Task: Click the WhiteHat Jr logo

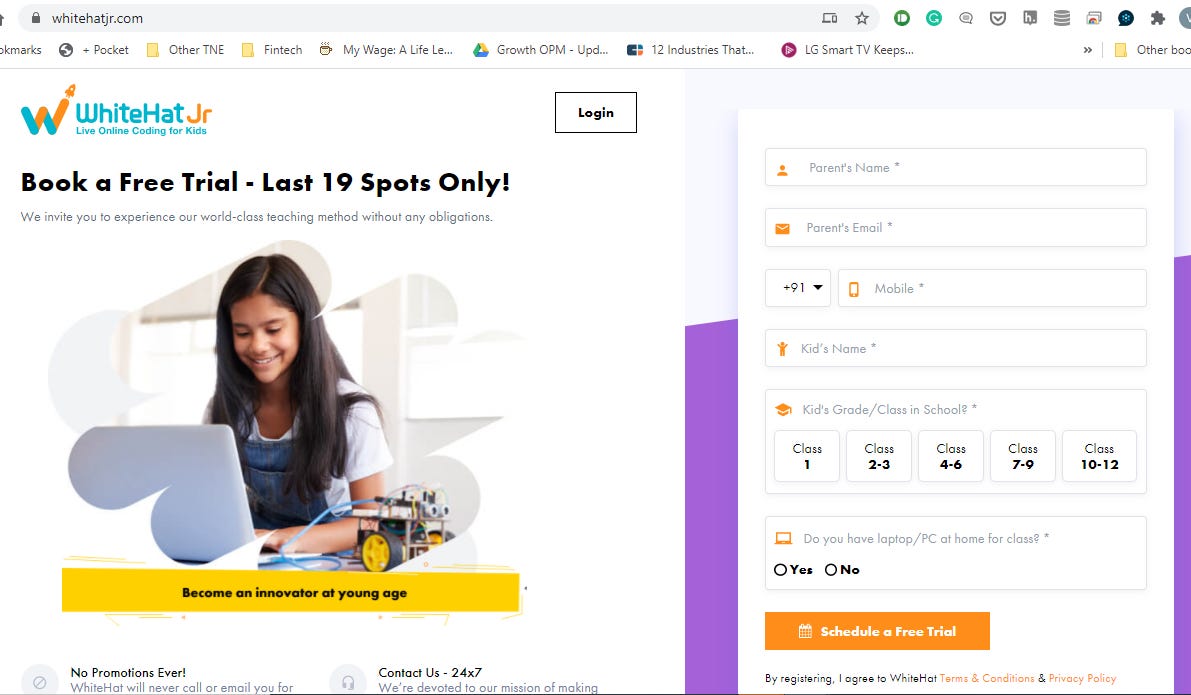Action: coord(116,111)
